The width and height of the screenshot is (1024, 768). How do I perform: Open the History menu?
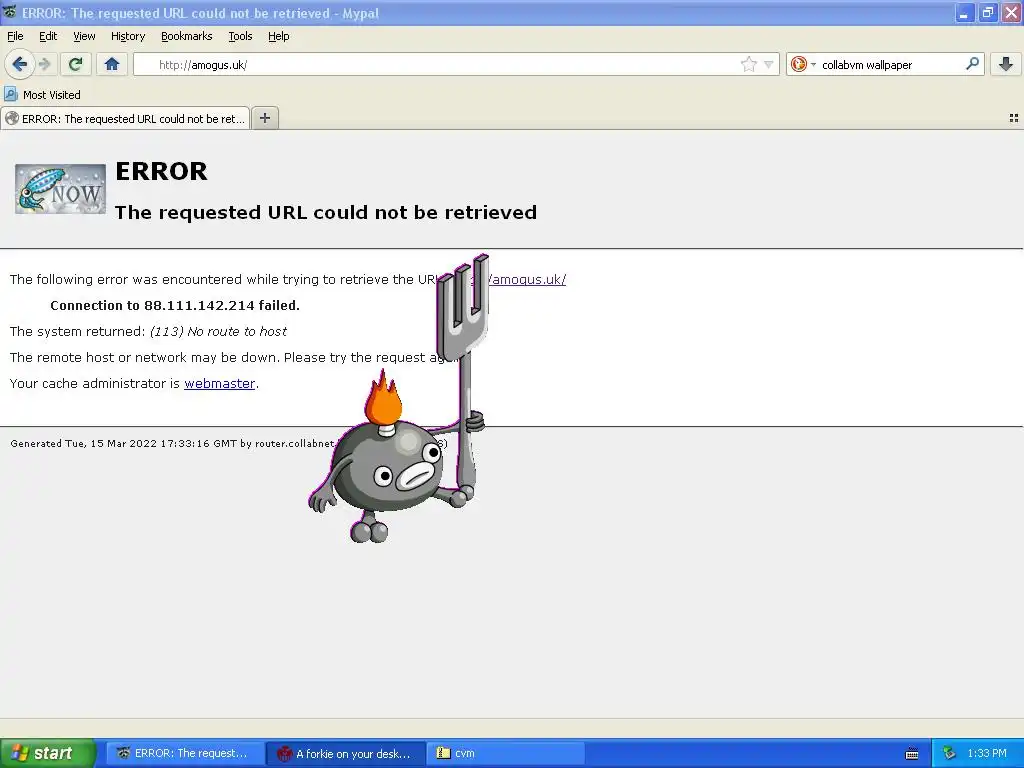(127, 36)
